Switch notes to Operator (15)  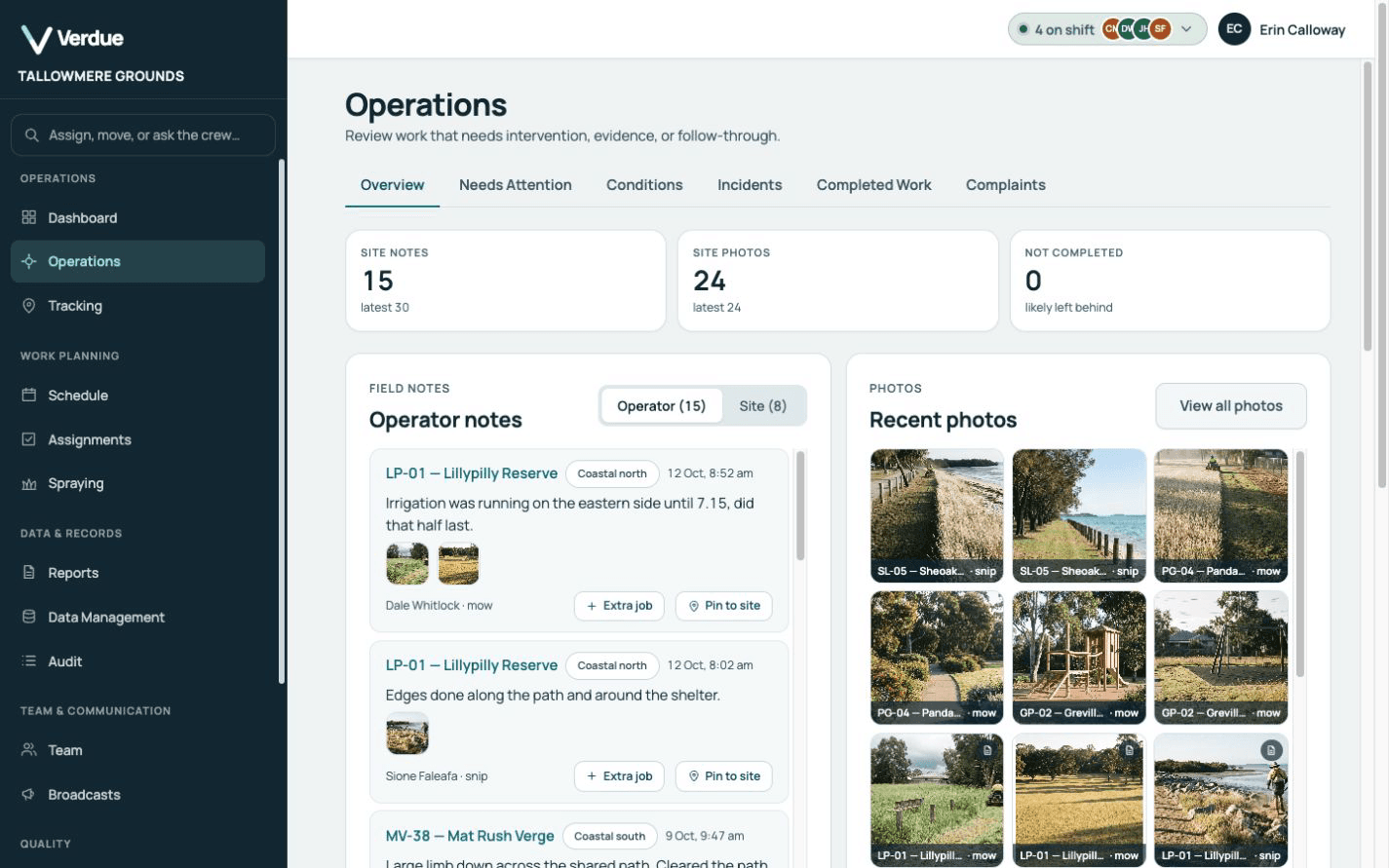click(x=661, y=406)
